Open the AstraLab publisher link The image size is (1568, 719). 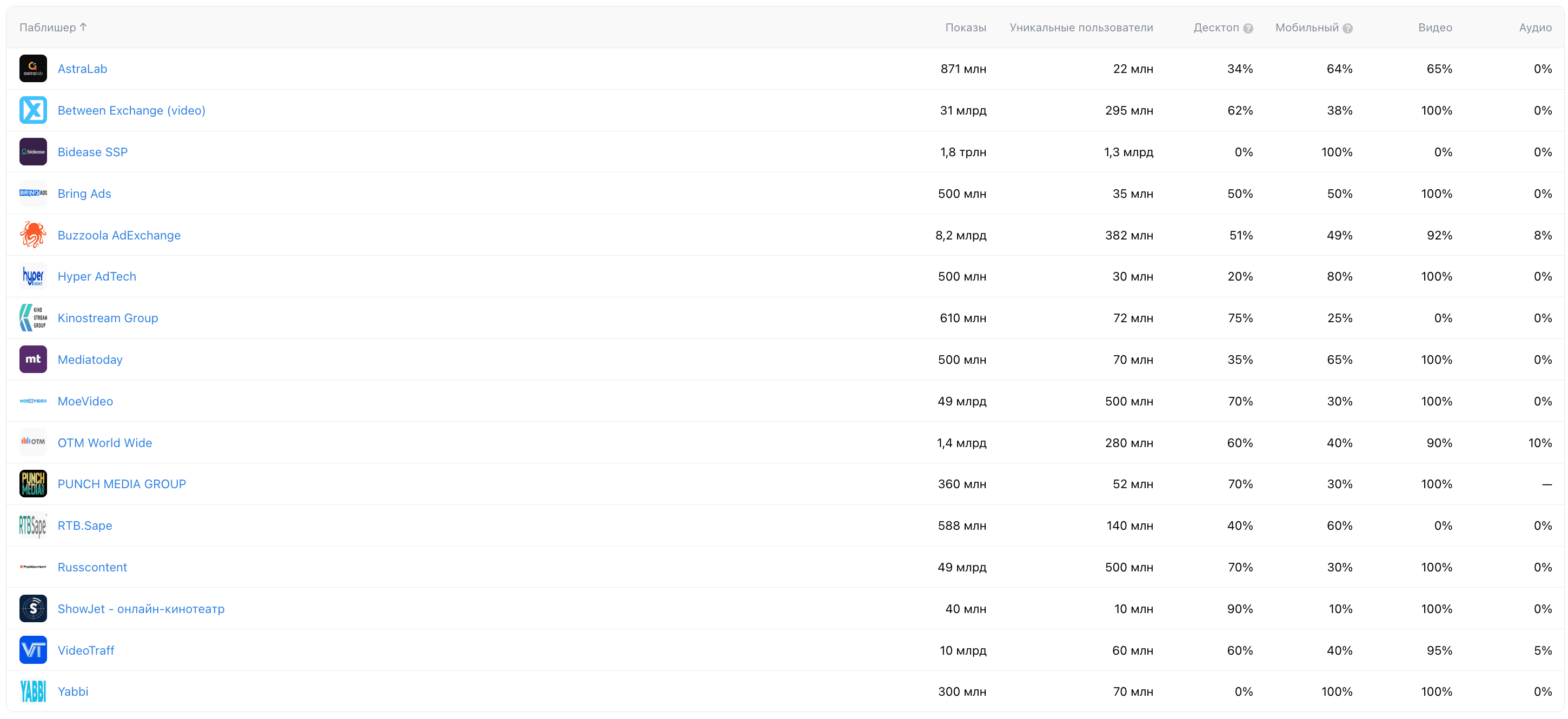[x=82, y=69]
